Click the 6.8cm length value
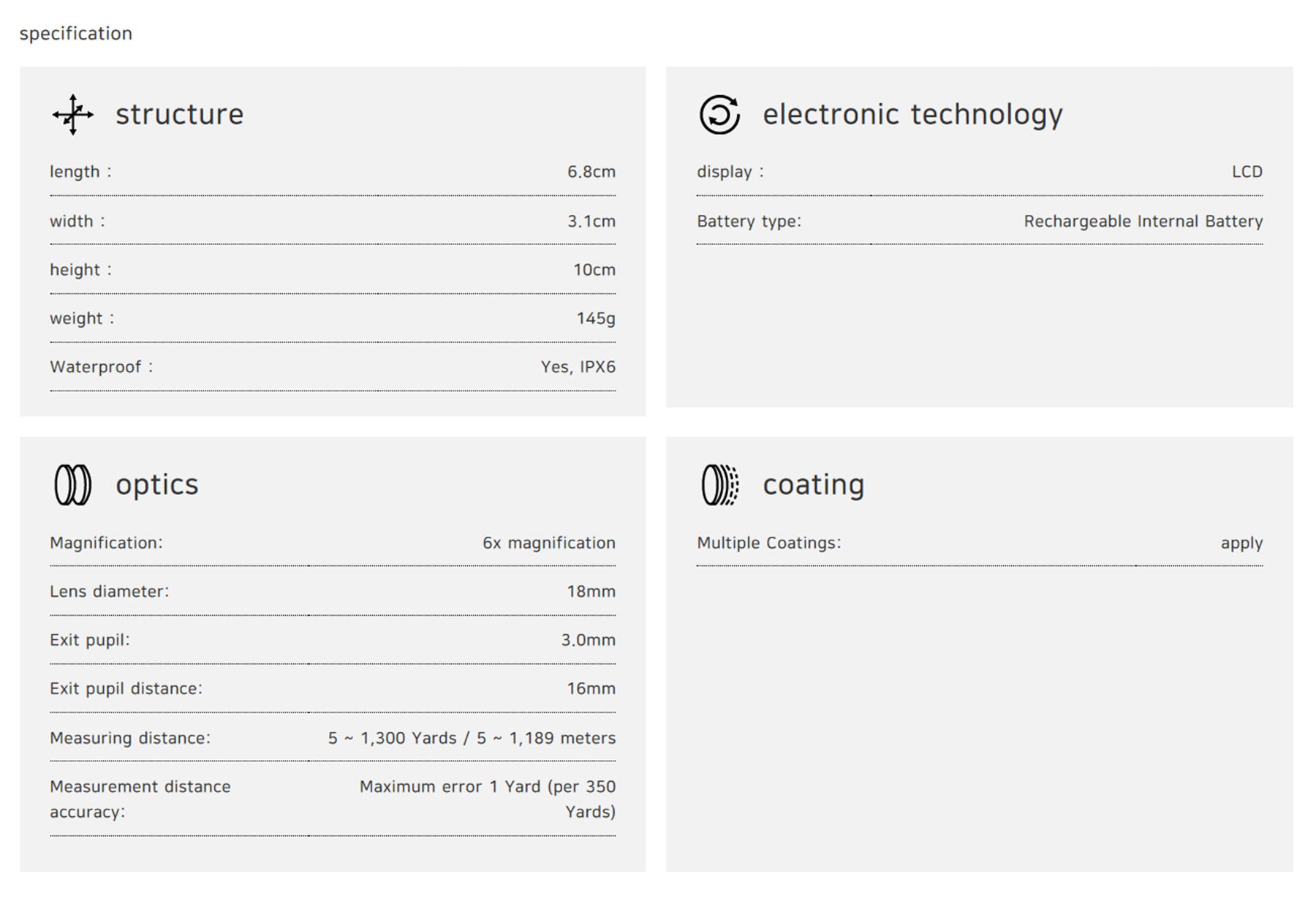1316x901 pixels. pyautogui.click(x=591, y=172)
